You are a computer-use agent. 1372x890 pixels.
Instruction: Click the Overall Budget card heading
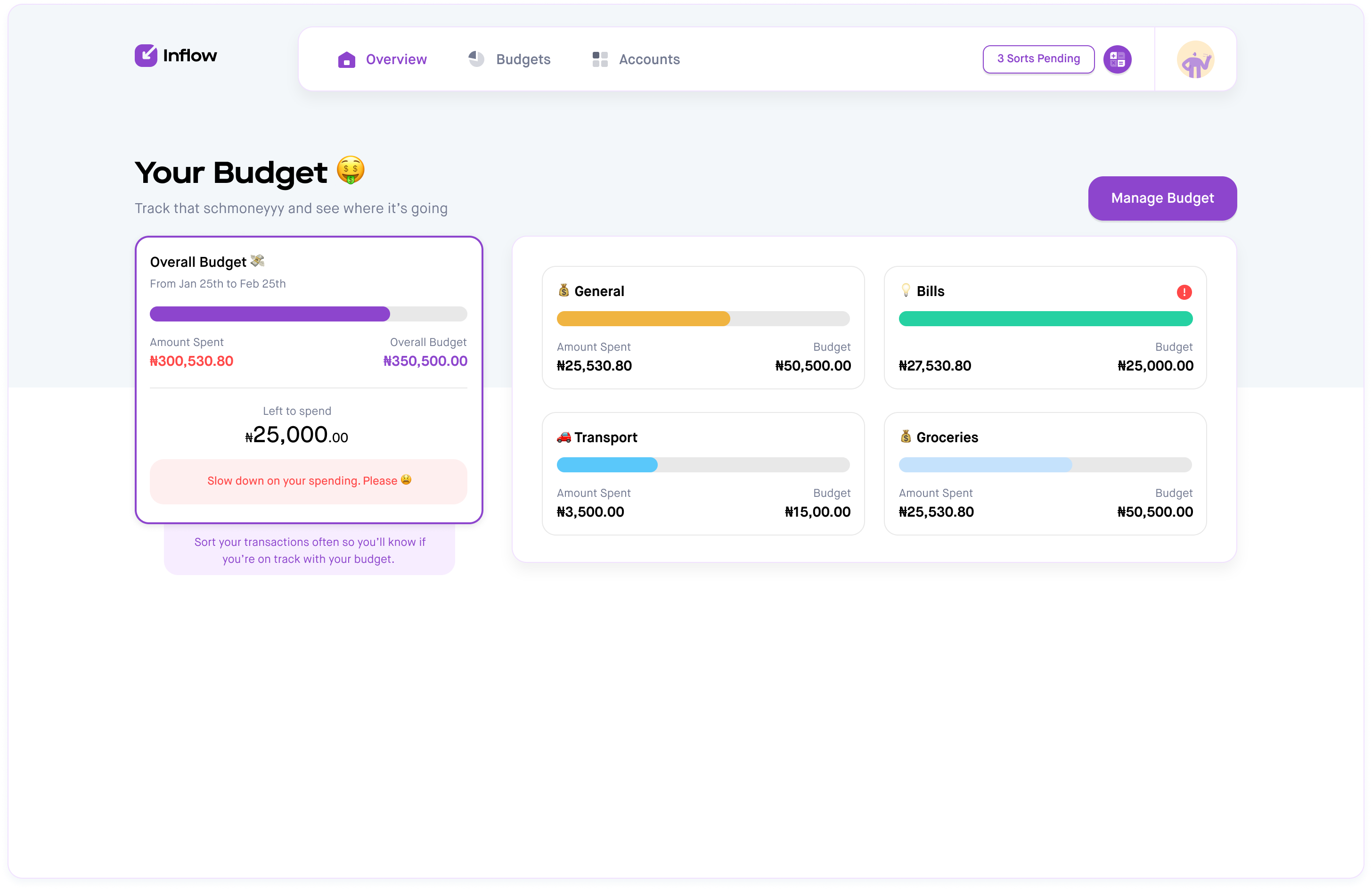click(198, 262)
